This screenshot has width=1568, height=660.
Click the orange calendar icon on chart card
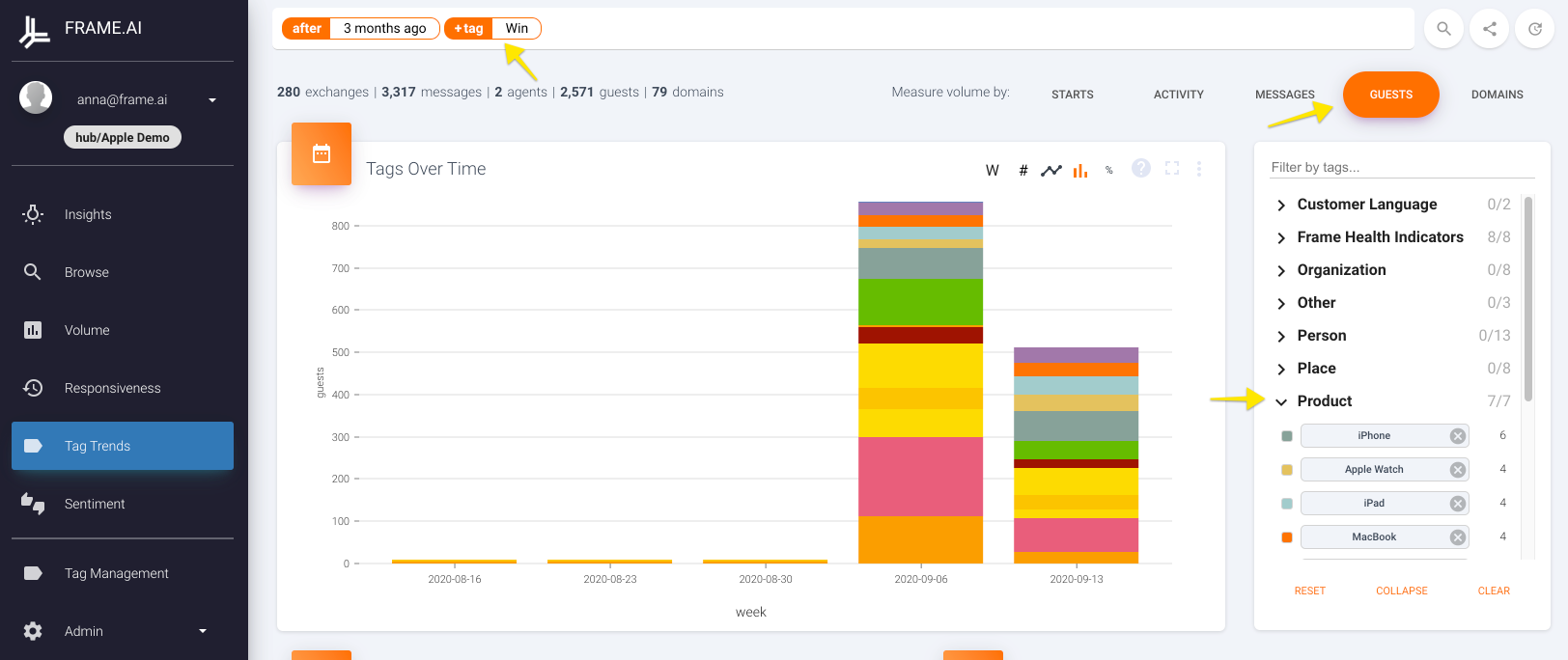[x=322, y=153]
